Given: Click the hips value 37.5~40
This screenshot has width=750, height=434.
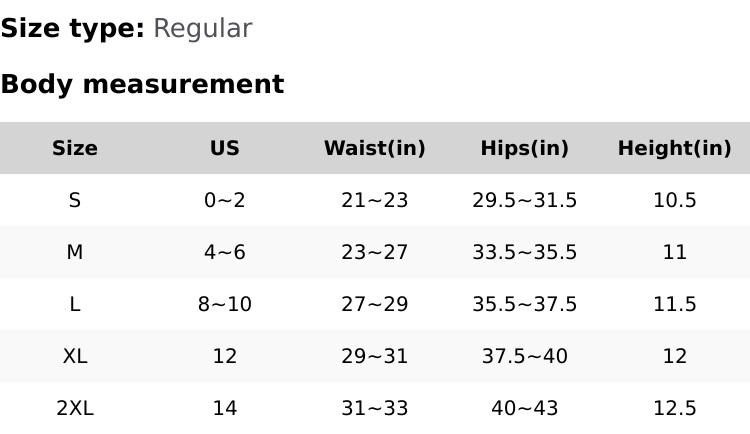Looking at the screenshot, I should [x=525, y=356].
